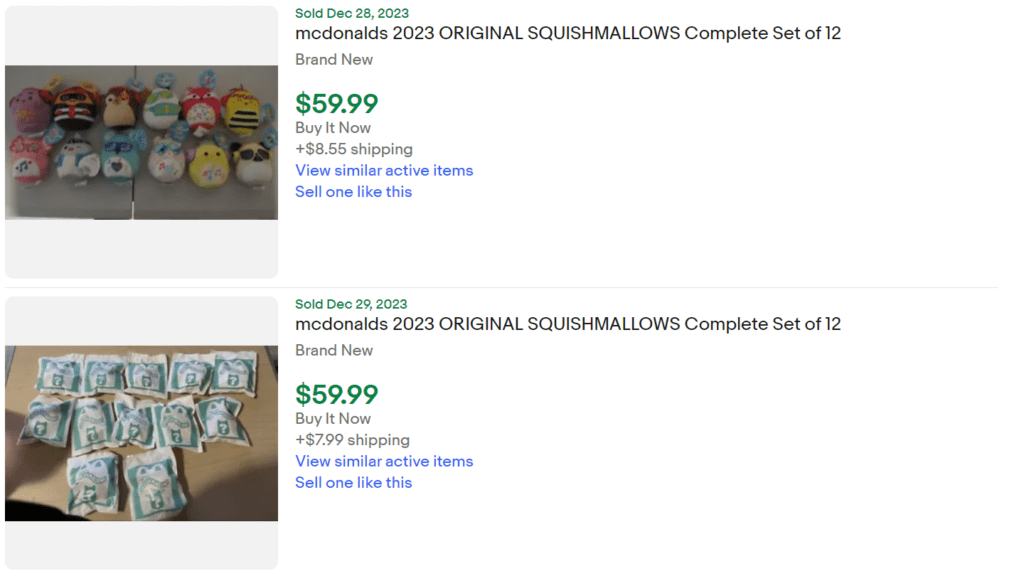The height and width of the screenshot is (576, 1024).
Task: Click the Sold Dec 29, 2023 label
Action: coord(351,304)
